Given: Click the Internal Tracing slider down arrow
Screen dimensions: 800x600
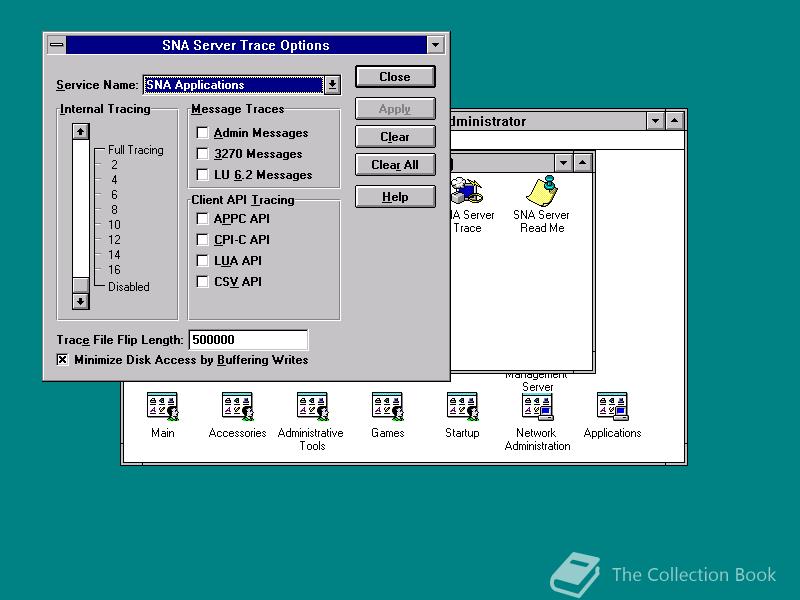Looking at the screenshot, I should [x=81, y=302].
